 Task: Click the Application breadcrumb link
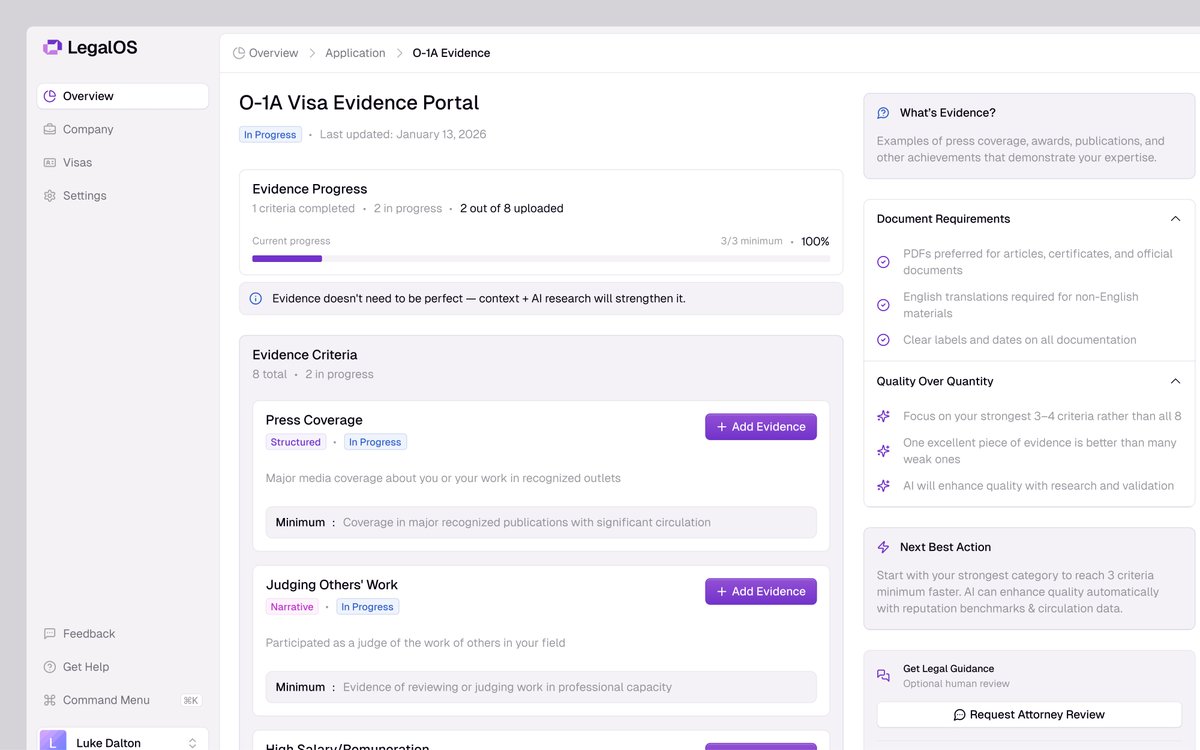[355, 53]
